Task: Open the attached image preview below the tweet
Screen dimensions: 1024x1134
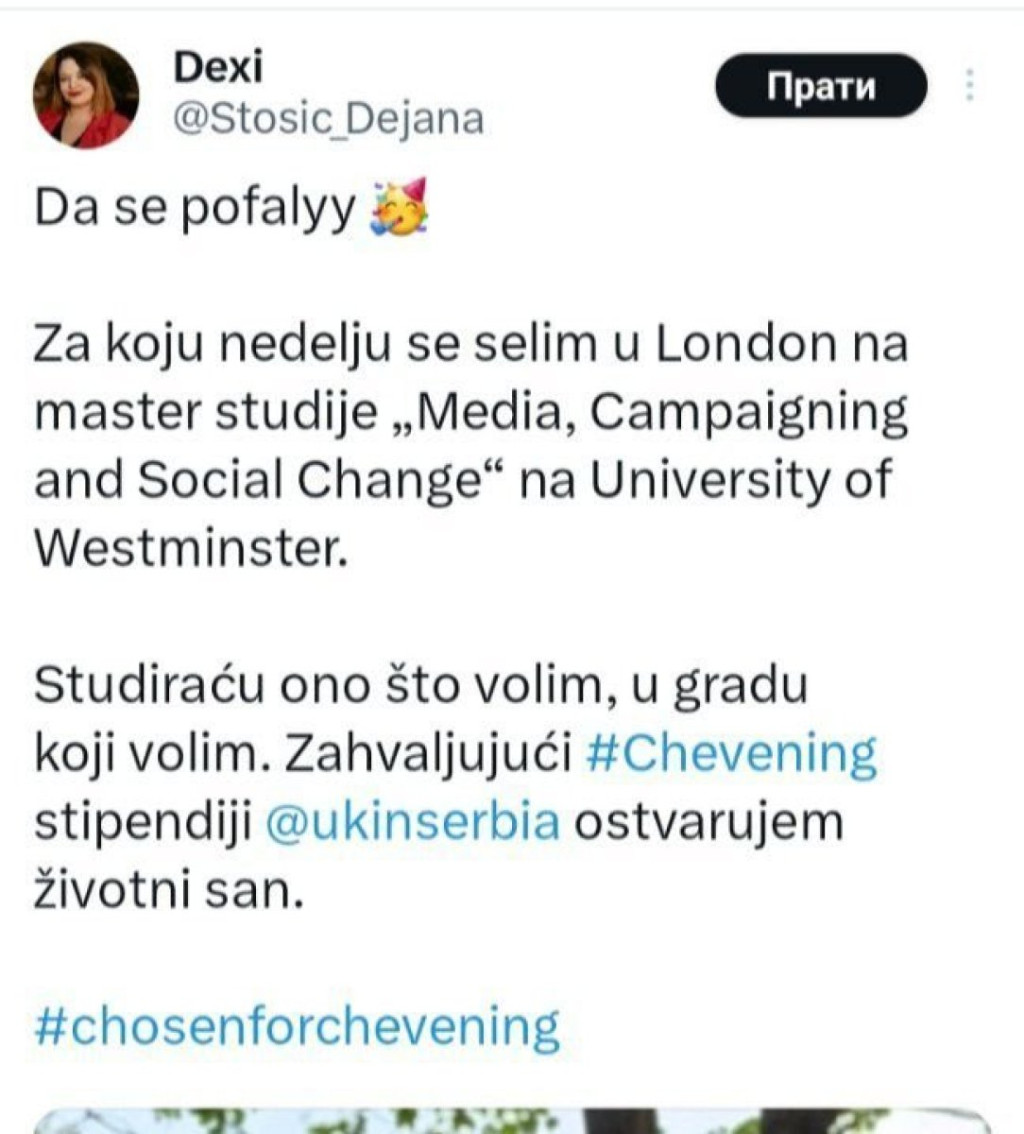Action: pos(512,1120)
